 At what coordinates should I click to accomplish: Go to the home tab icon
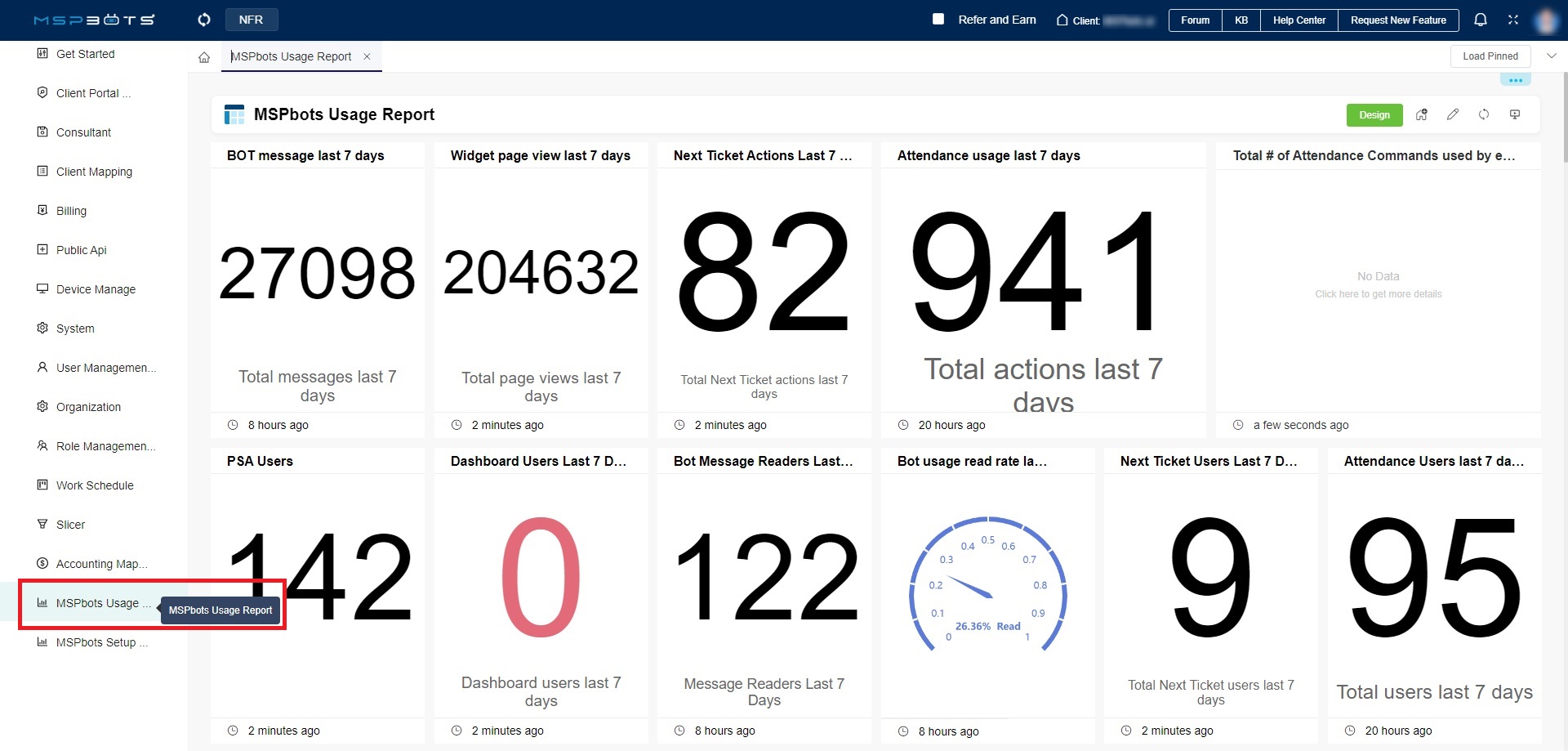(x=204, y=57)
